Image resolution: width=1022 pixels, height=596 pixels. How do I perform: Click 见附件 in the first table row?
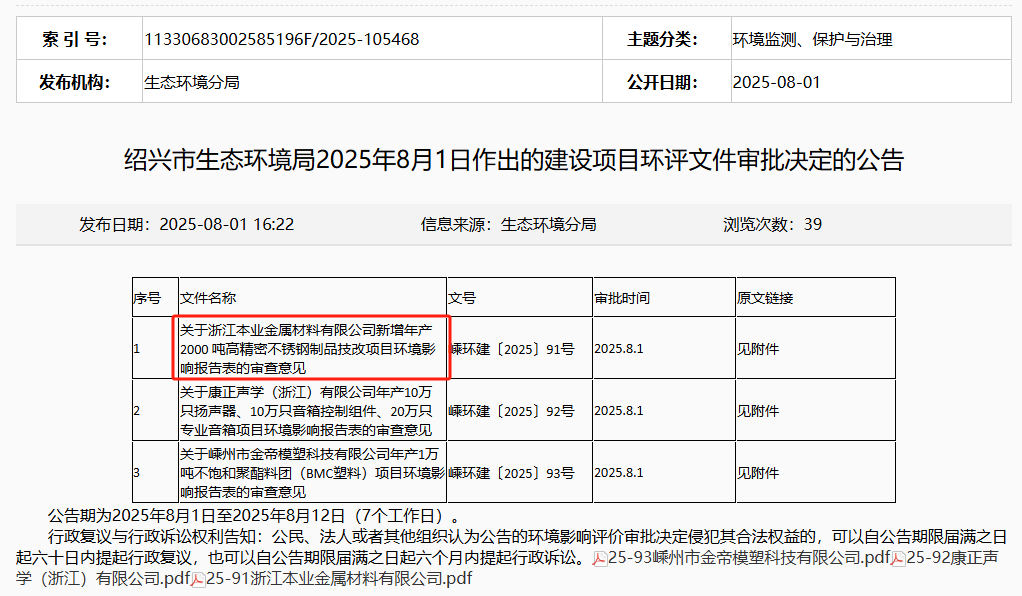click(x=757, y=349)
